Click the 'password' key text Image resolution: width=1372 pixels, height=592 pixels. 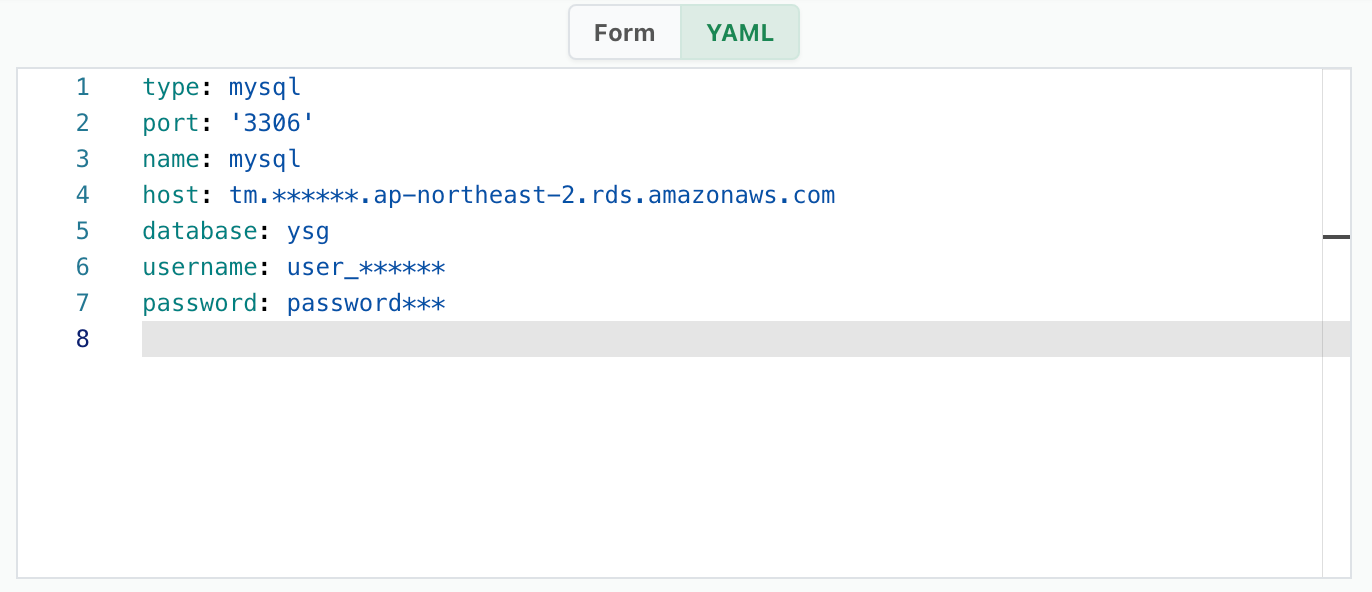point(200,303)
